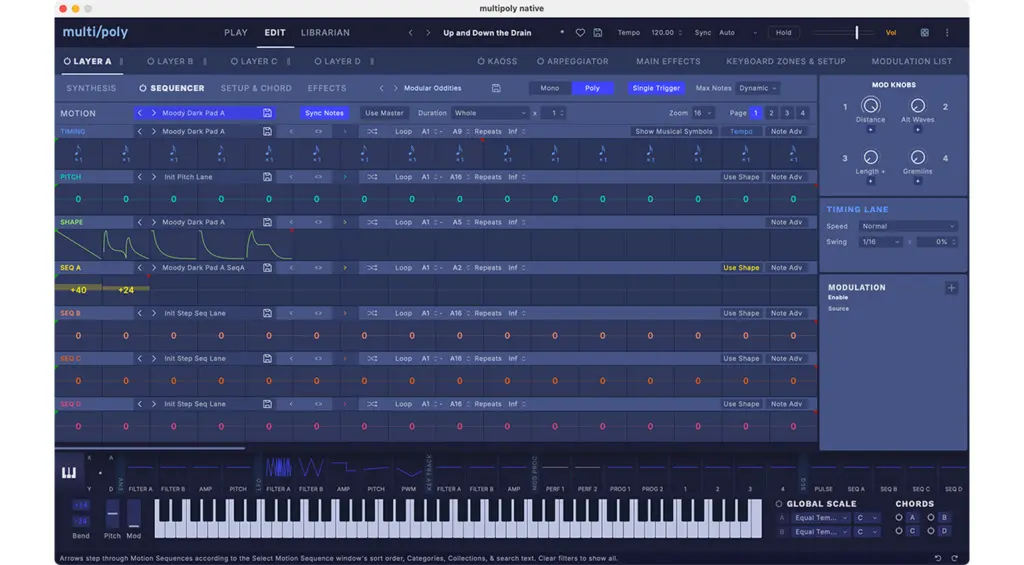This screenshot has width=1024, height=565.
Task: Open Global Scale B key C dropdown
Action: click(x=867, y=532)
